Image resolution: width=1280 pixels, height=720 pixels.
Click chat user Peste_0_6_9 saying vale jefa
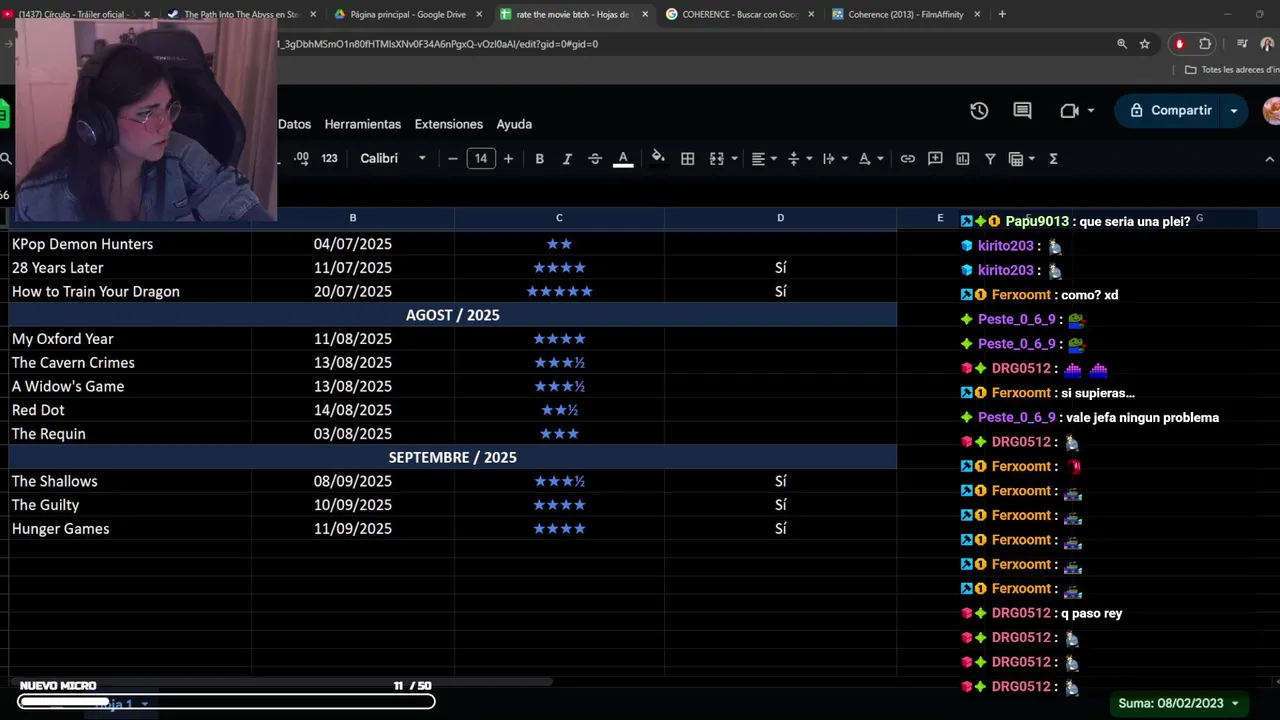[x=1016, y=417]
